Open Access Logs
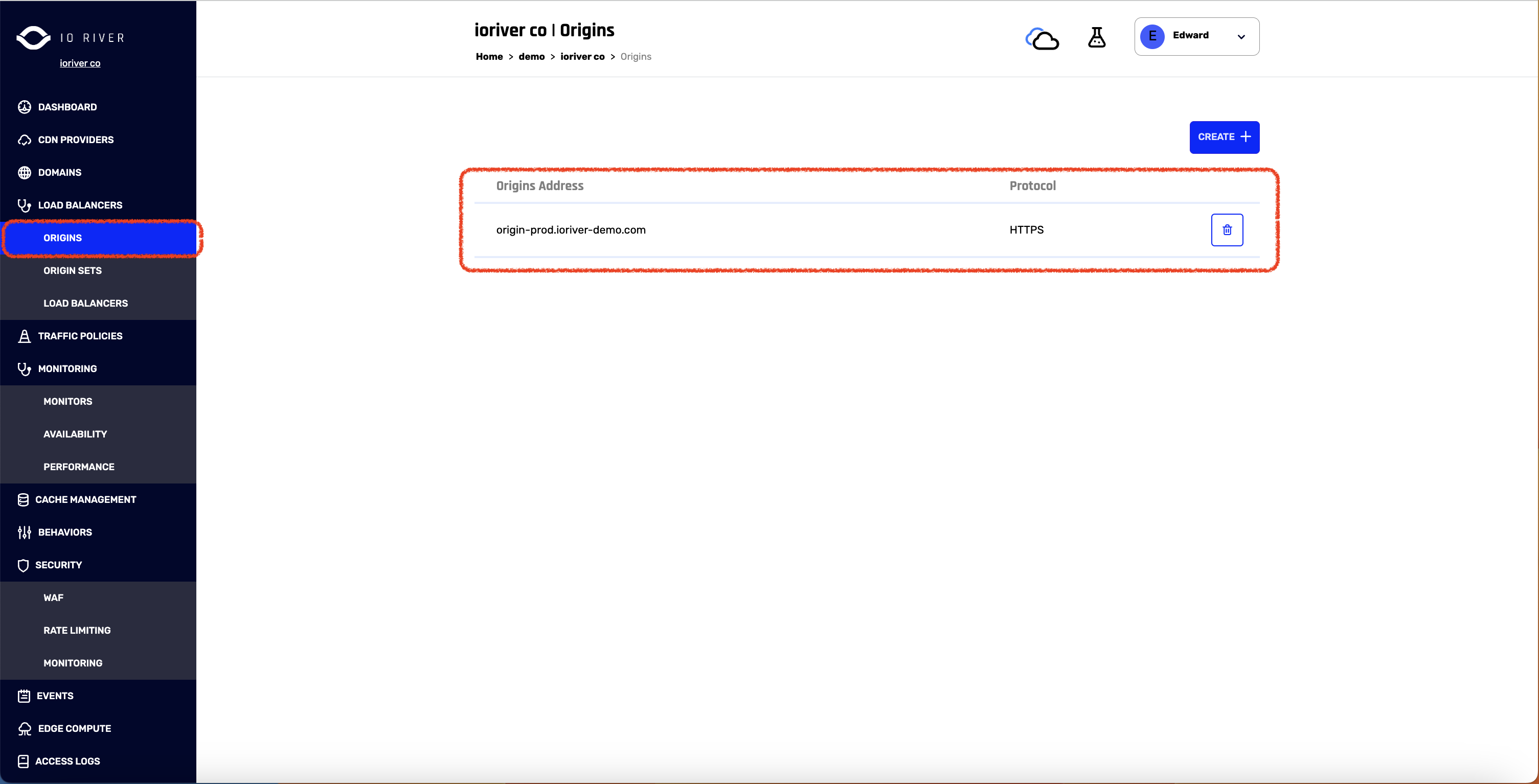This screenshot has width=1539, height=784. pos(67,762)
